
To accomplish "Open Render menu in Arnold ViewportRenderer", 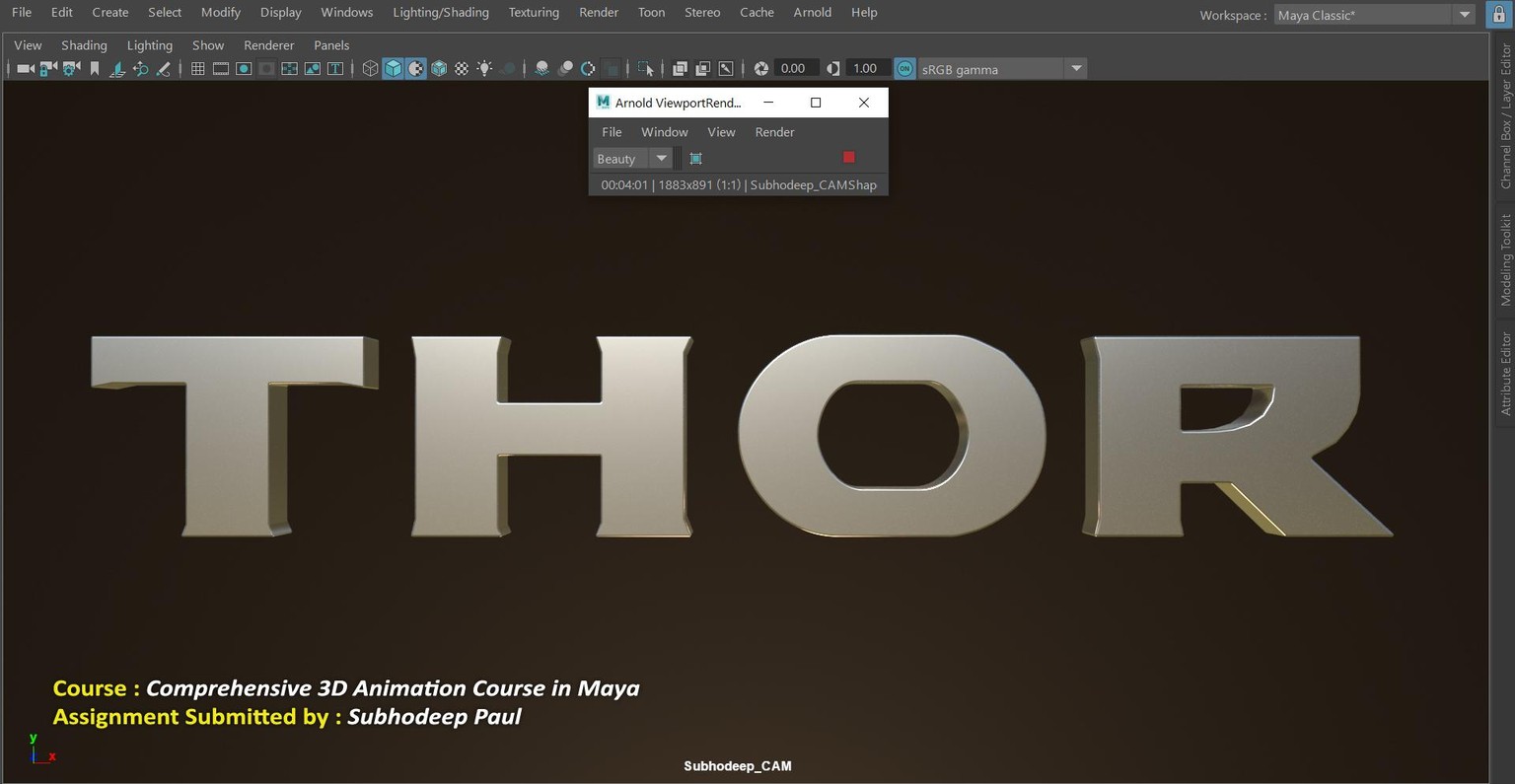I will [774, 132].
